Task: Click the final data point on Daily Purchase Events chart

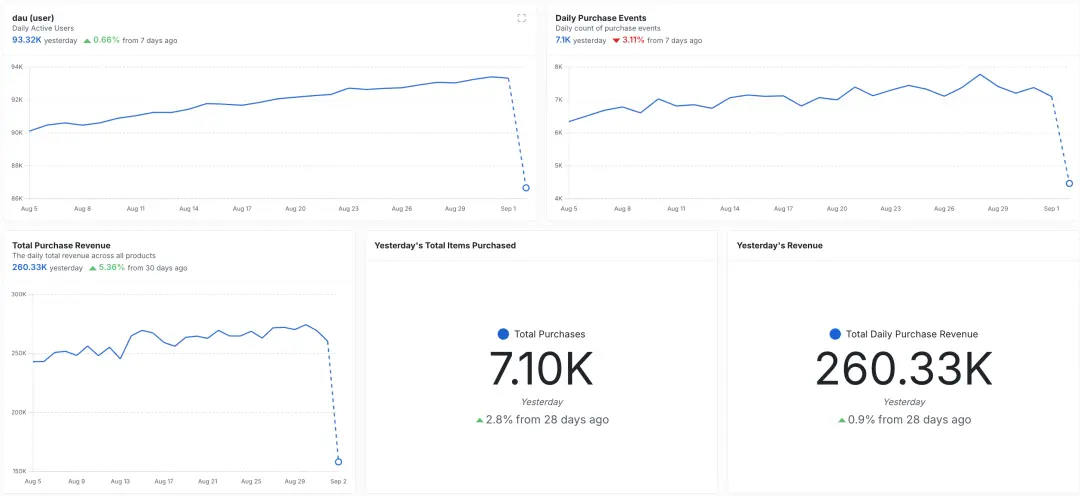Action: tap(1069, 183)
